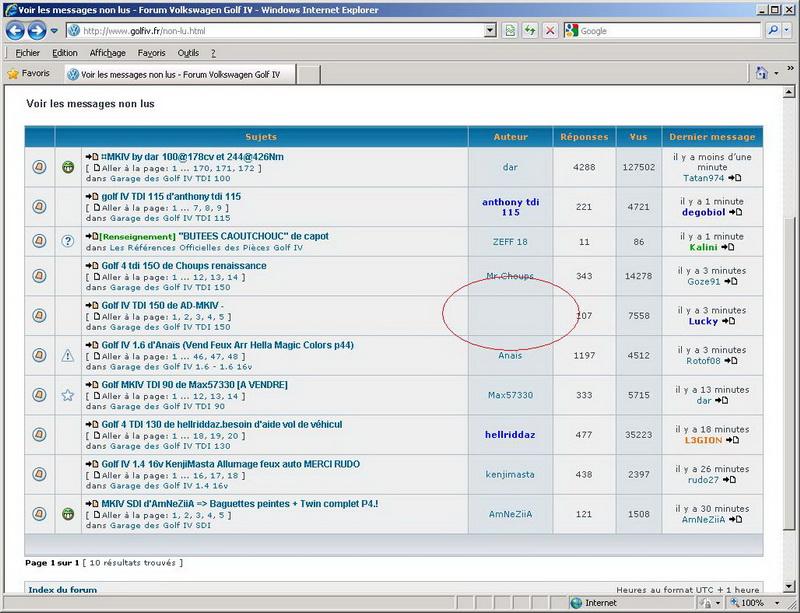Click question mark icon on BUTEES topic
800x613 pixels.
pyautogui.click(x=68, y=241)
